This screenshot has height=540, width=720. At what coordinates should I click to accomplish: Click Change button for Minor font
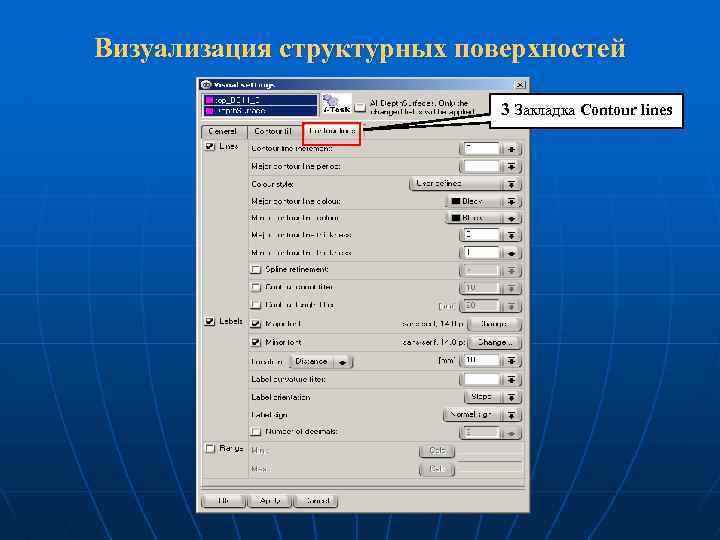(x=495, y=343)
